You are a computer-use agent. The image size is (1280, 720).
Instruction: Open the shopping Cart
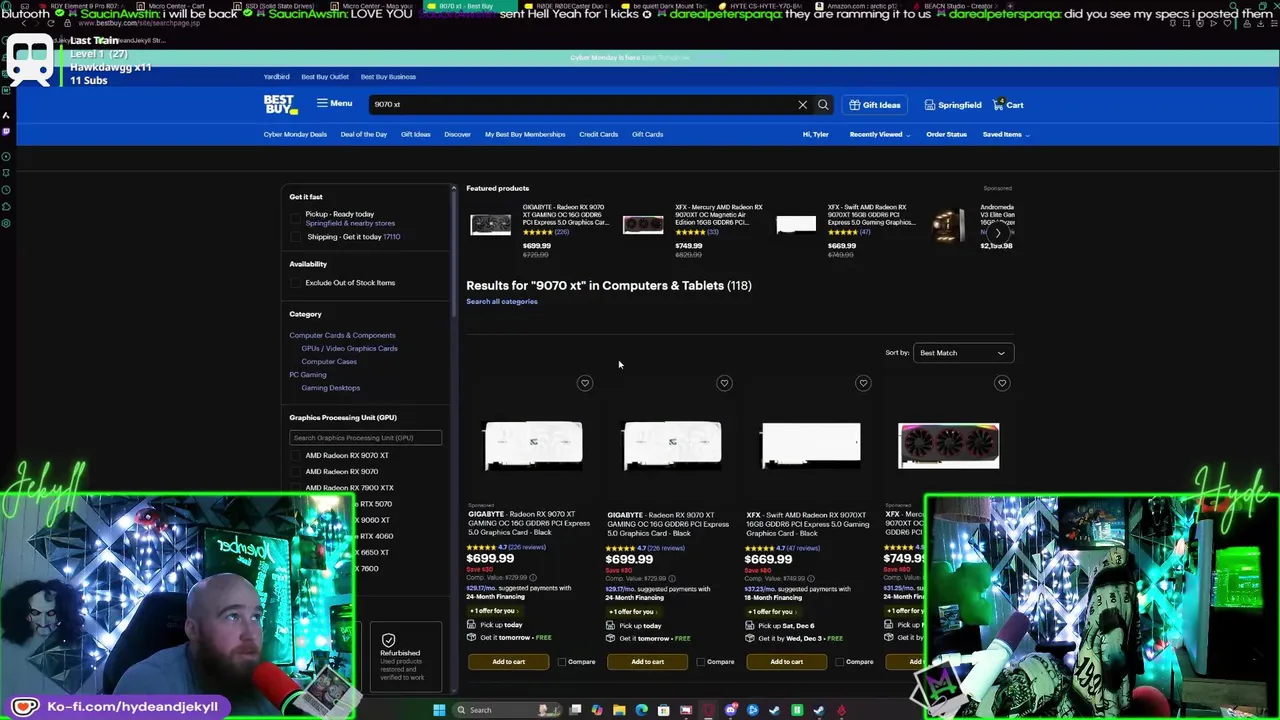1009,104
